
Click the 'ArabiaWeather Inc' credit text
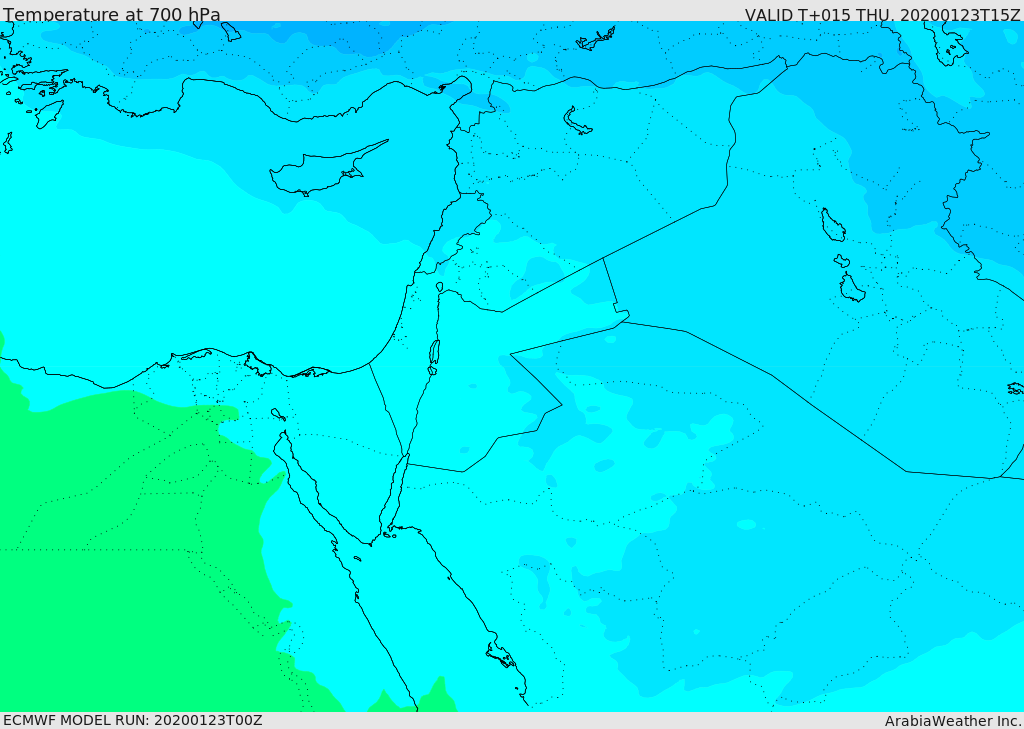[952, 721]
